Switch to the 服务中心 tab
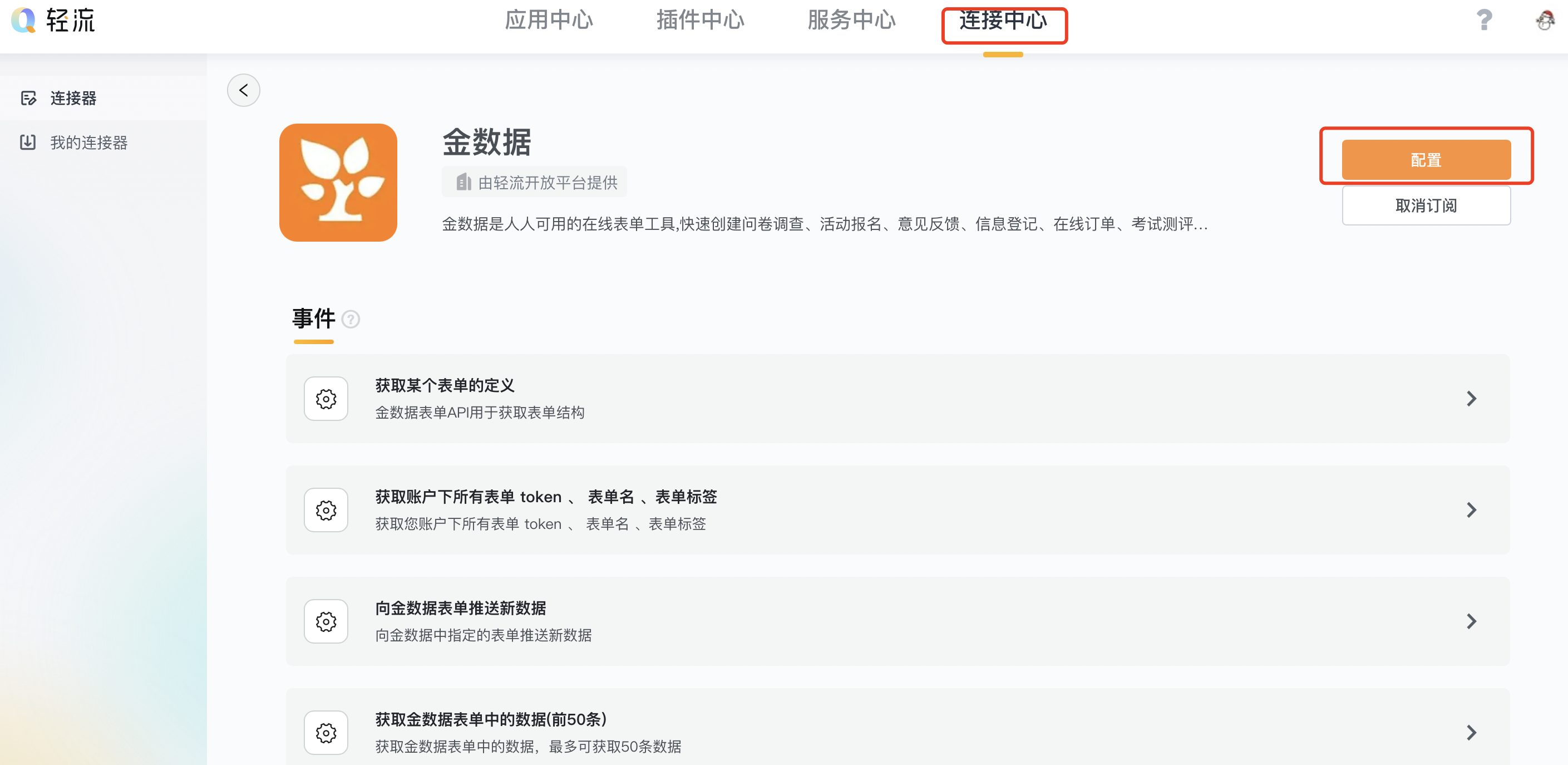This screenshot has width=1568, height=765. [851, 21]
